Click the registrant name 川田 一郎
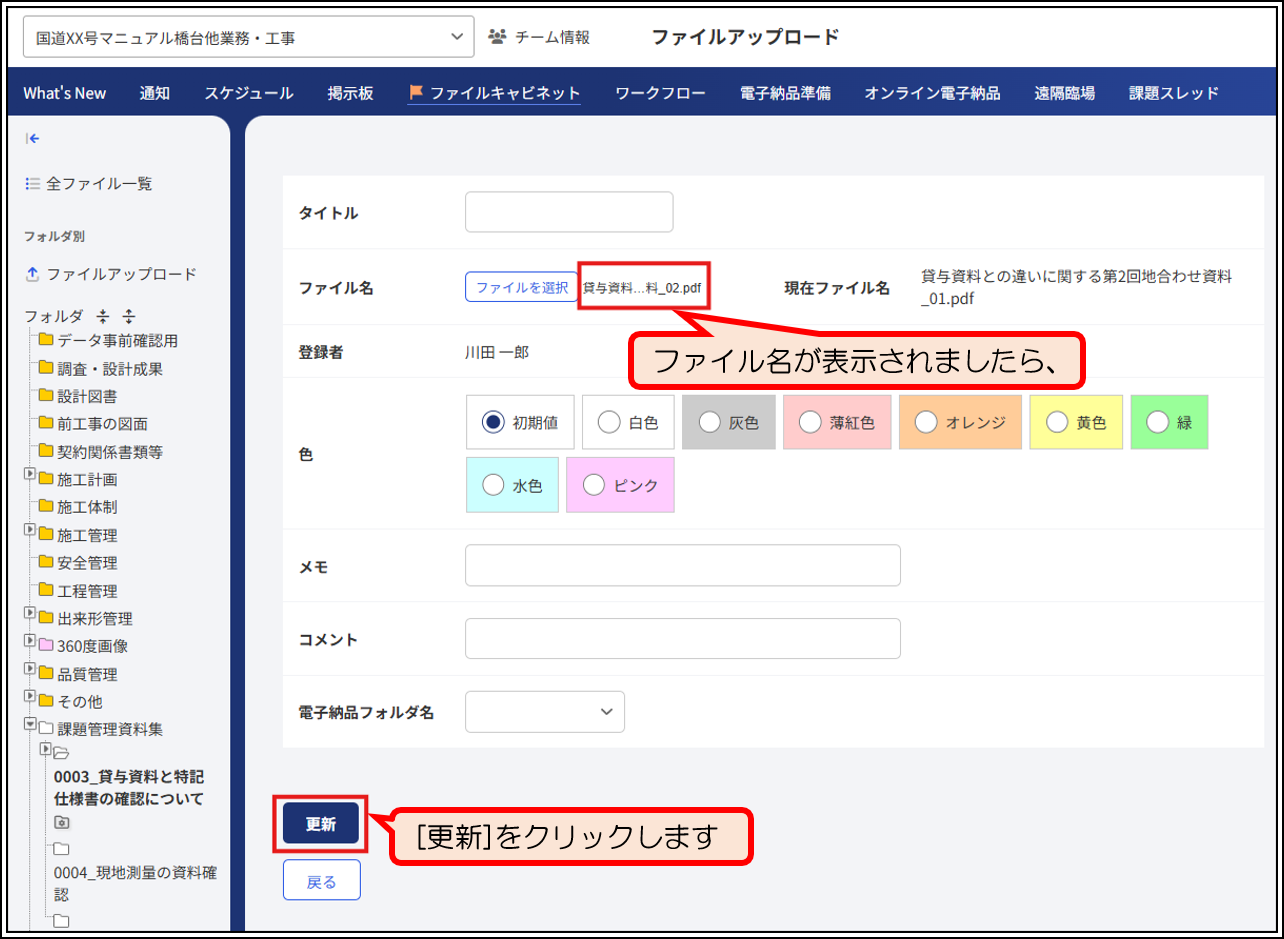This screenshot has height=939, width=1284. tap(497, 351)
